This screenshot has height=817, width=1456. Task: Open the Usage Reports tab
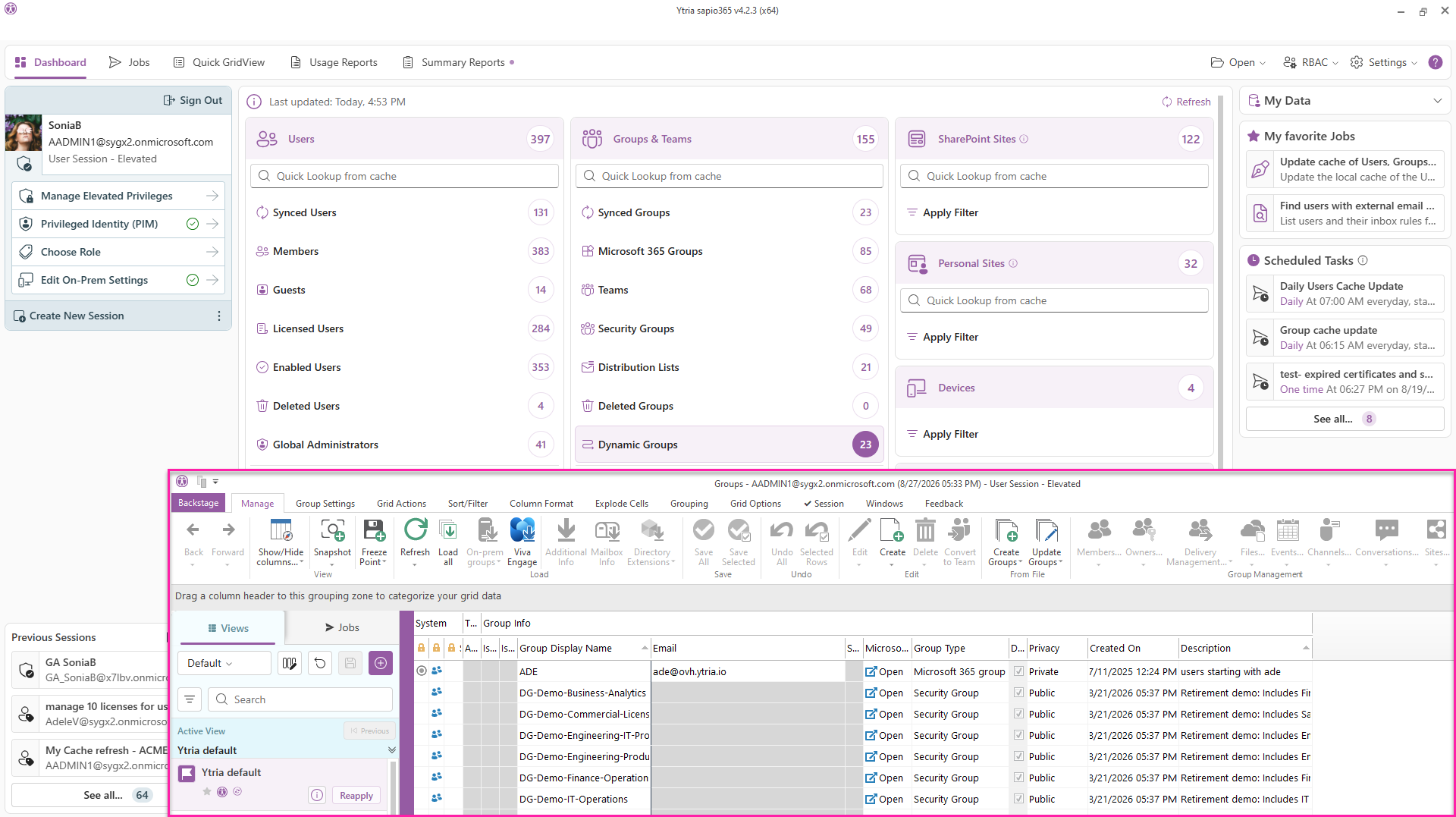(334, 62)
